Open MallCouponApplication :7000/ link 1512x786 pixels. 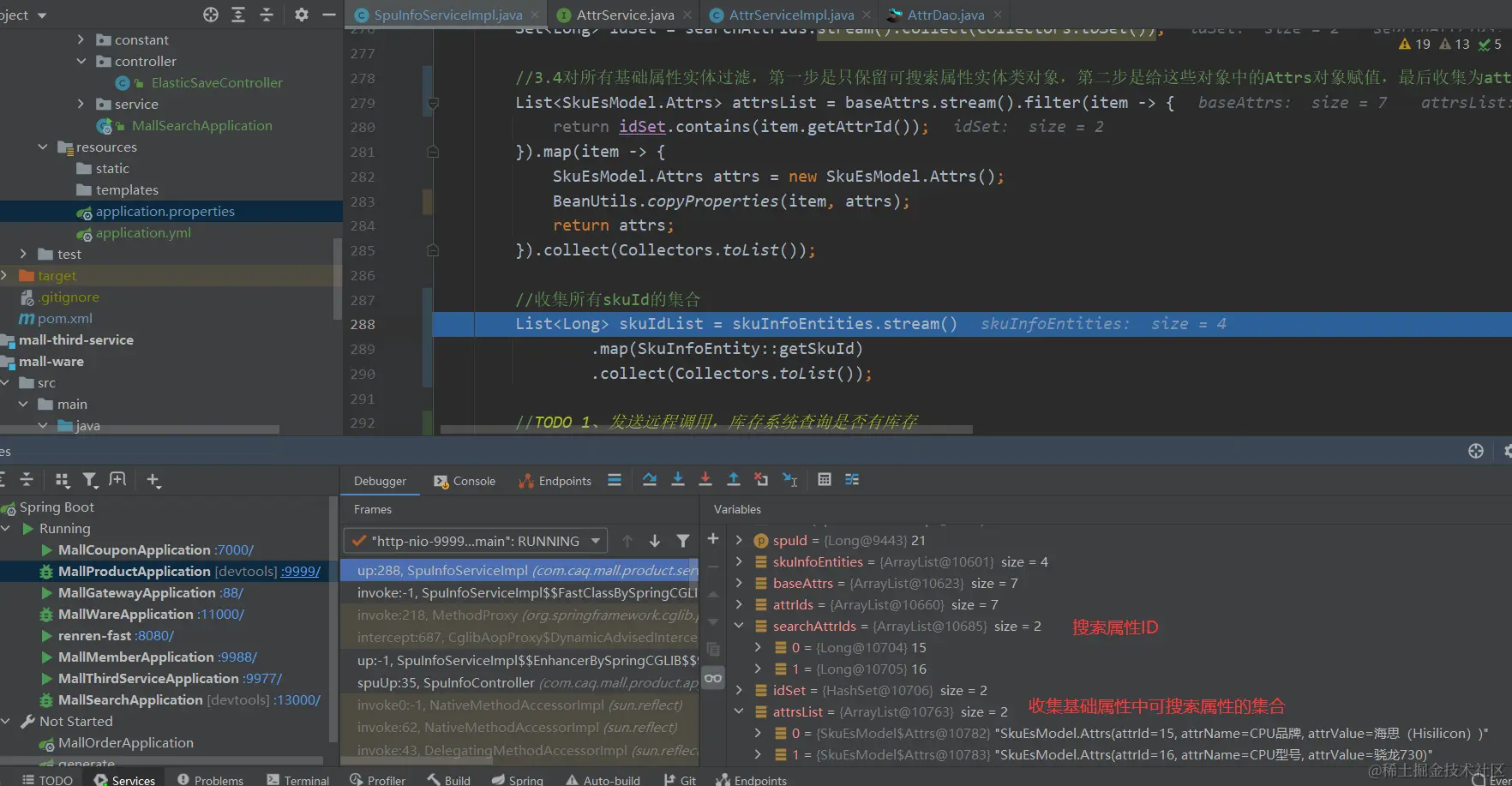click(x=234, y=549)
